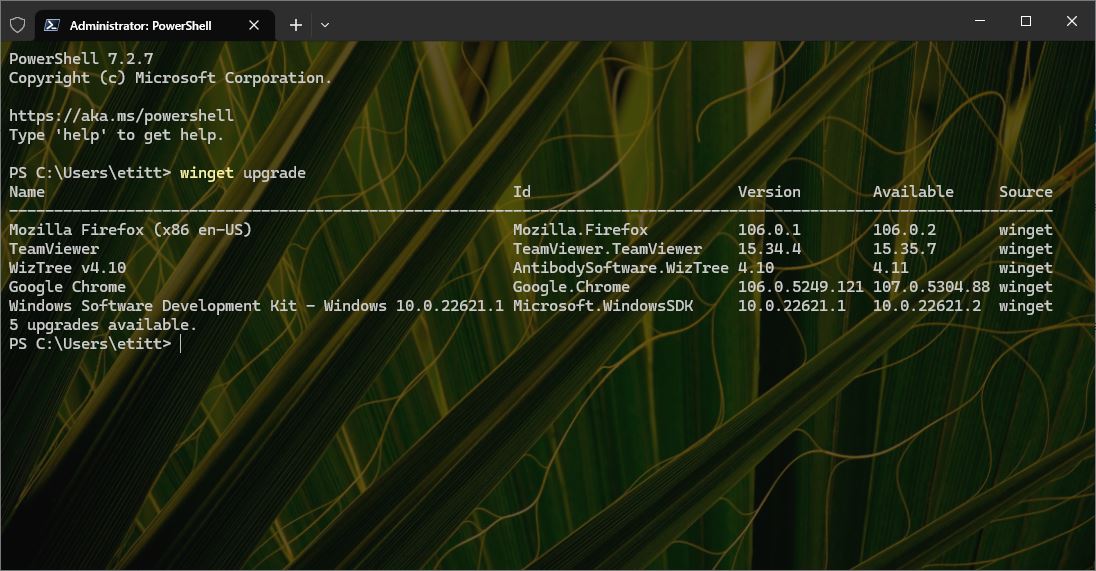Open a new tab with plus button
This screenshot has height=571, width=1096.
[x=296, y=25]
